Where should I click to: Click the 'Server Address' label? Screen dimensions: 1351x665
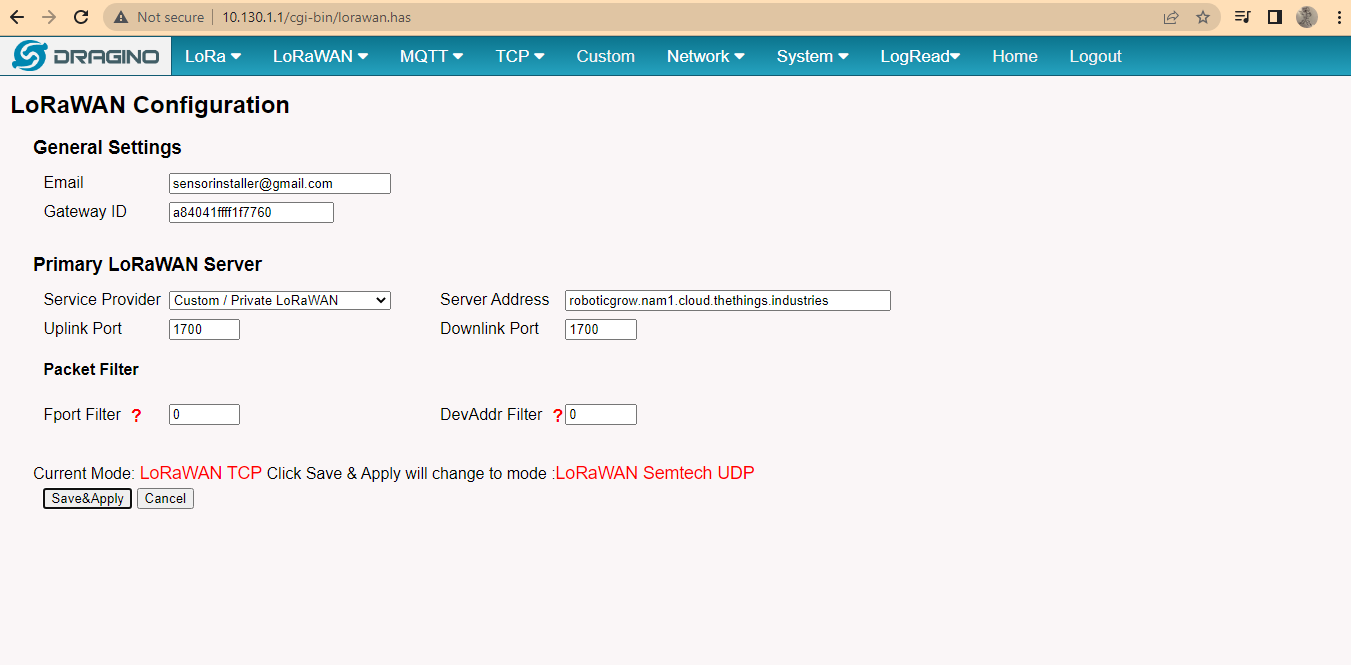[x=495, y=299]
